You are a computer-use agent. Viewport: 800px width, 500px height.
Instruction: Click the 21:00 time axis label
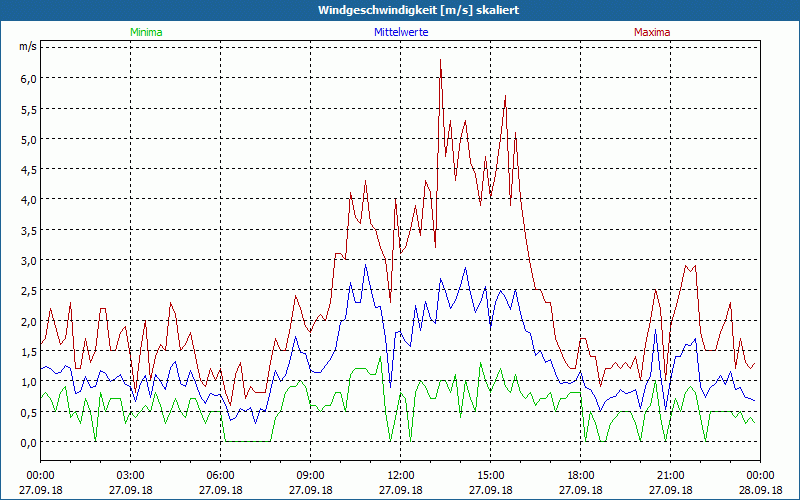pos(670,476)
